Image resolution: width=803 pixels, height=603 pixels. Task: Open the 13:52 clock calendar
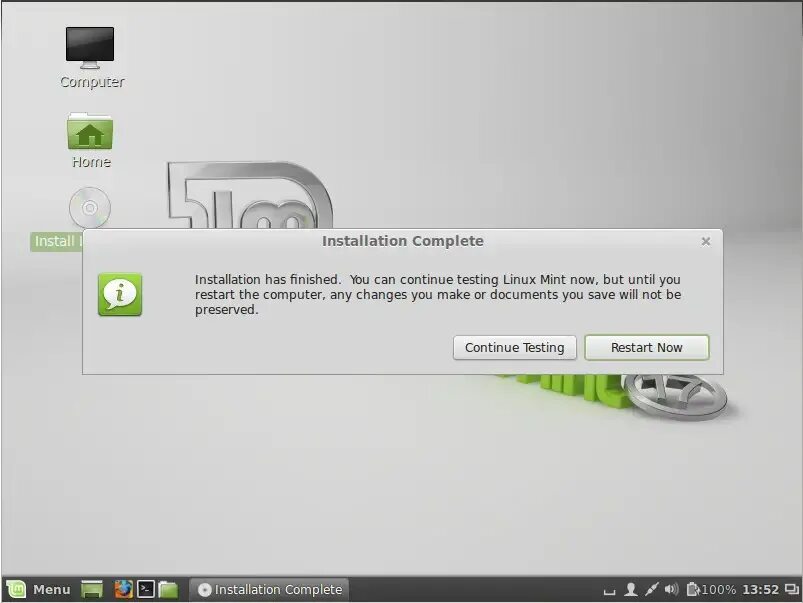click(760, 590)
